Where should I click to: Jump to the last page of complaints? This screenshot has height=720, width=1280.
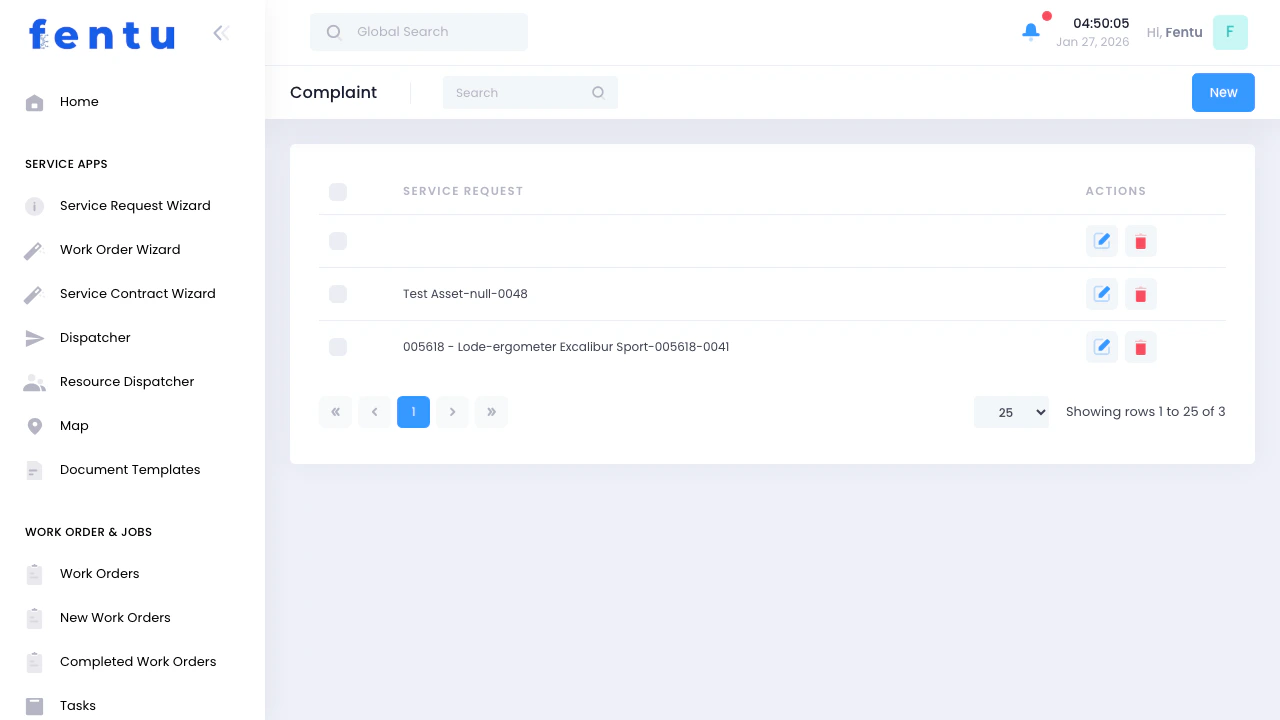click(491, 411)
